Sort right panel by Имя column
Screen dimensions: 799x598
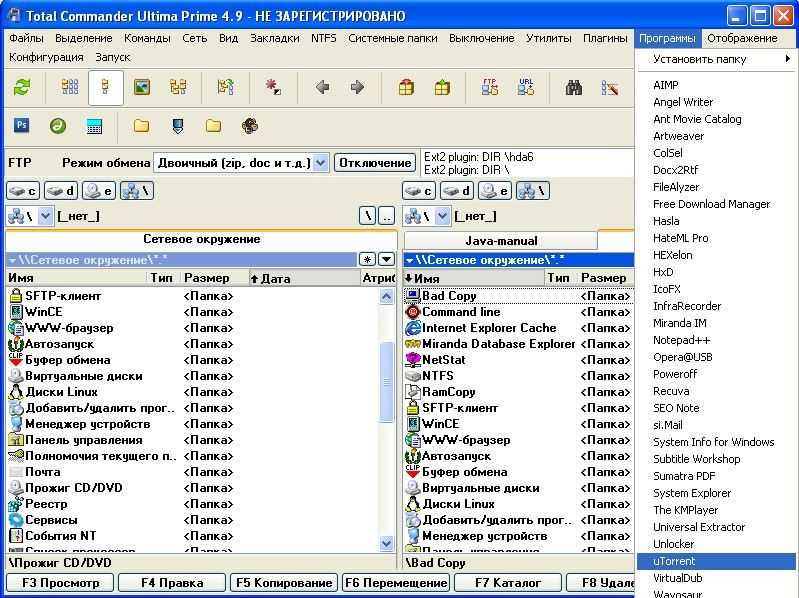[x=474, y=278]
